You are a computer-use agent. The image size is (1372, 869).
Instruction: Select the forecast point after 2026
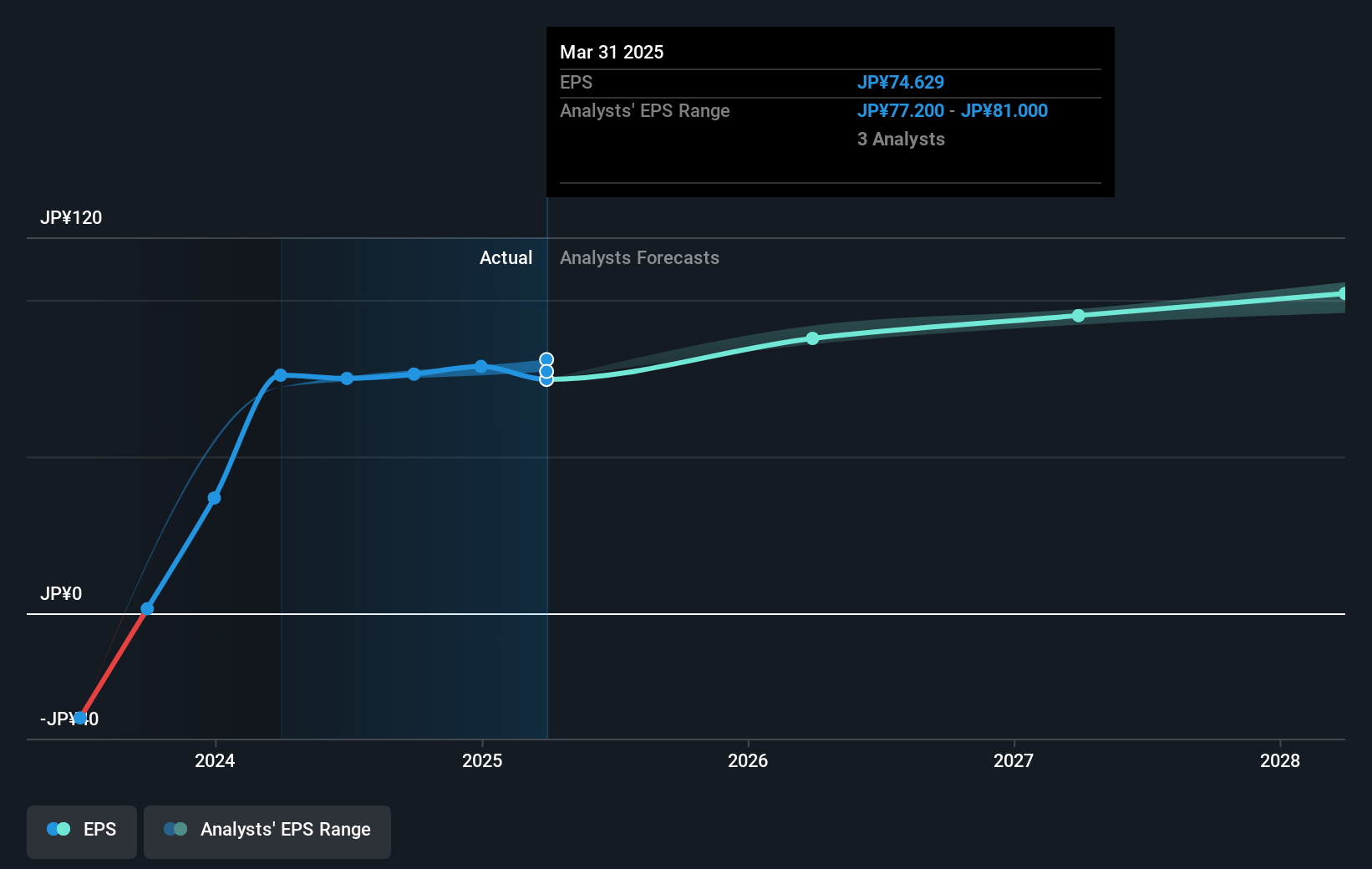812,338
